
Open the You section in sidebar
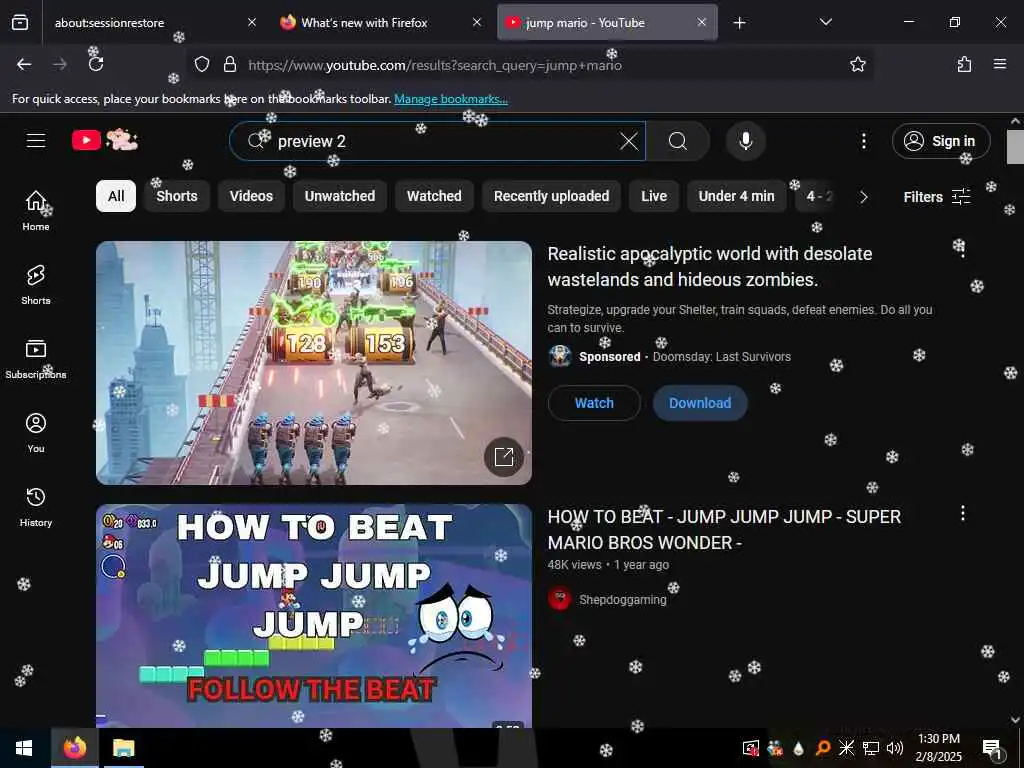pyautogui.click(x=36, y=432)
